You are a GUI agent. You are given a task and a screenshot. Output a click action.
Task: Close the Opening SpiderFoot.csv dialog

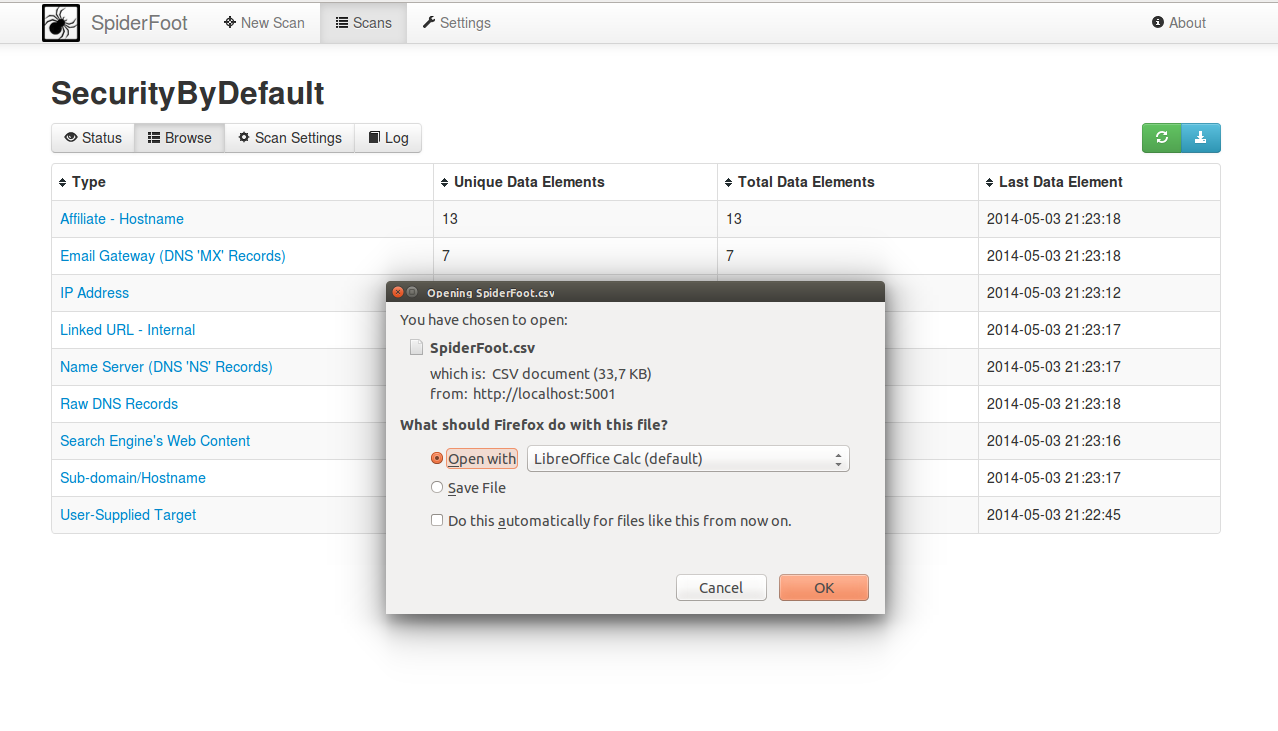click(x=398, y=292)
